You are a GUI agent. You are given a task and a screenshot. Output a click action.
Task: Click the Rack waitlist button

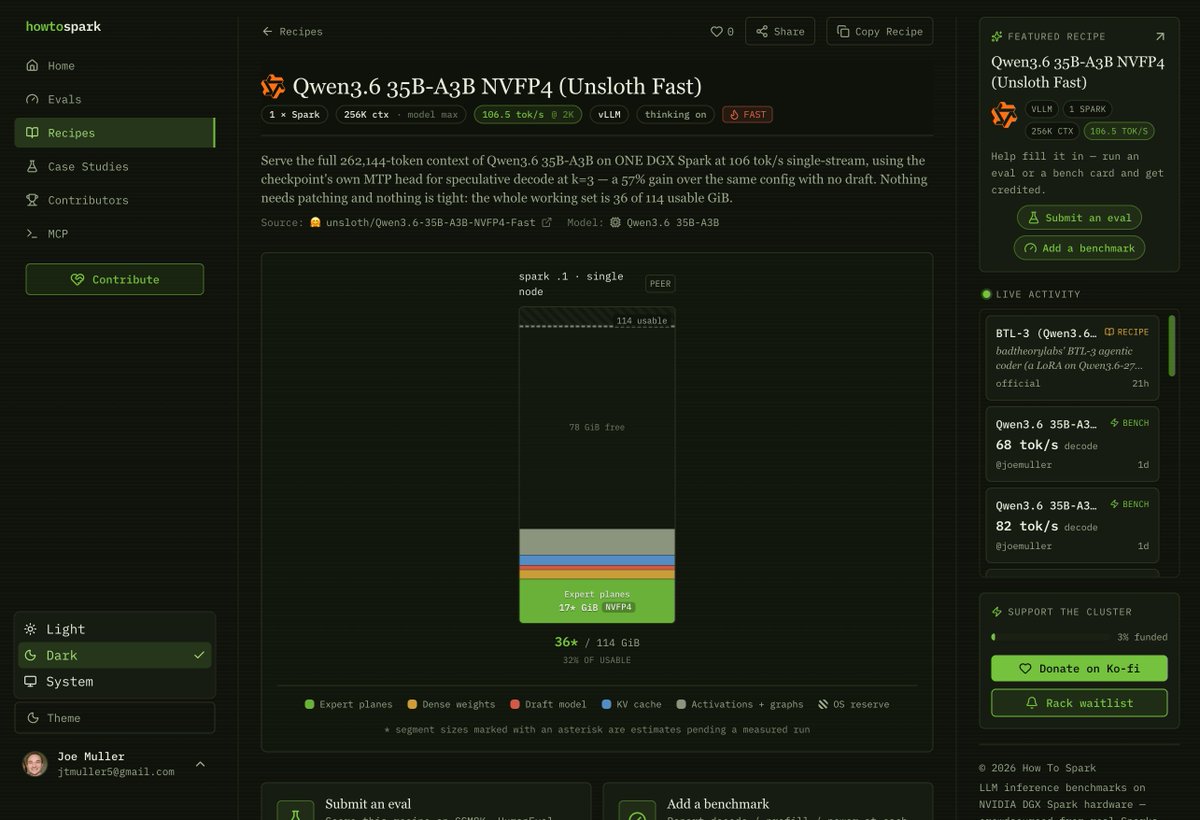coord(1079,703)
